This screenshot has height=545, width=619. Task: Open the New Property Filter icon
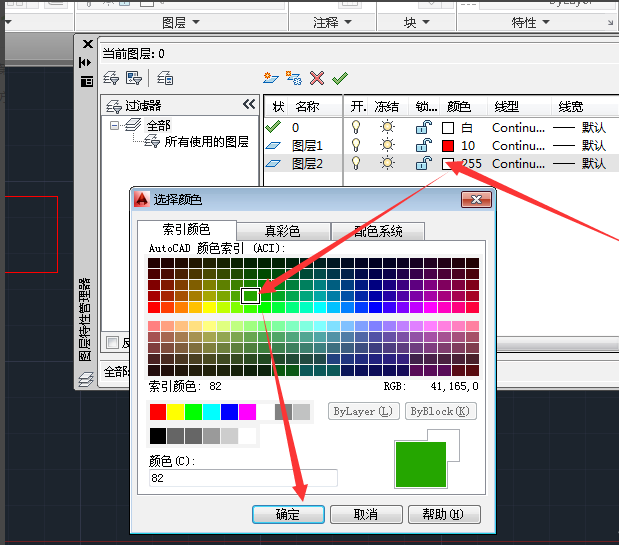[111, 78]
